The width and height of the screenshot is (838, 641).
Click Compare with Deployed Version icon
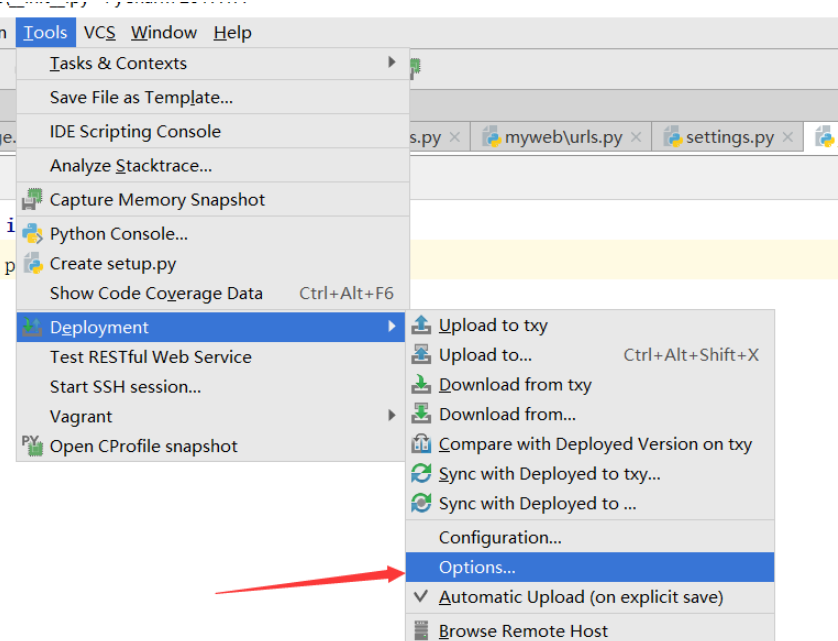pos(422,444)
